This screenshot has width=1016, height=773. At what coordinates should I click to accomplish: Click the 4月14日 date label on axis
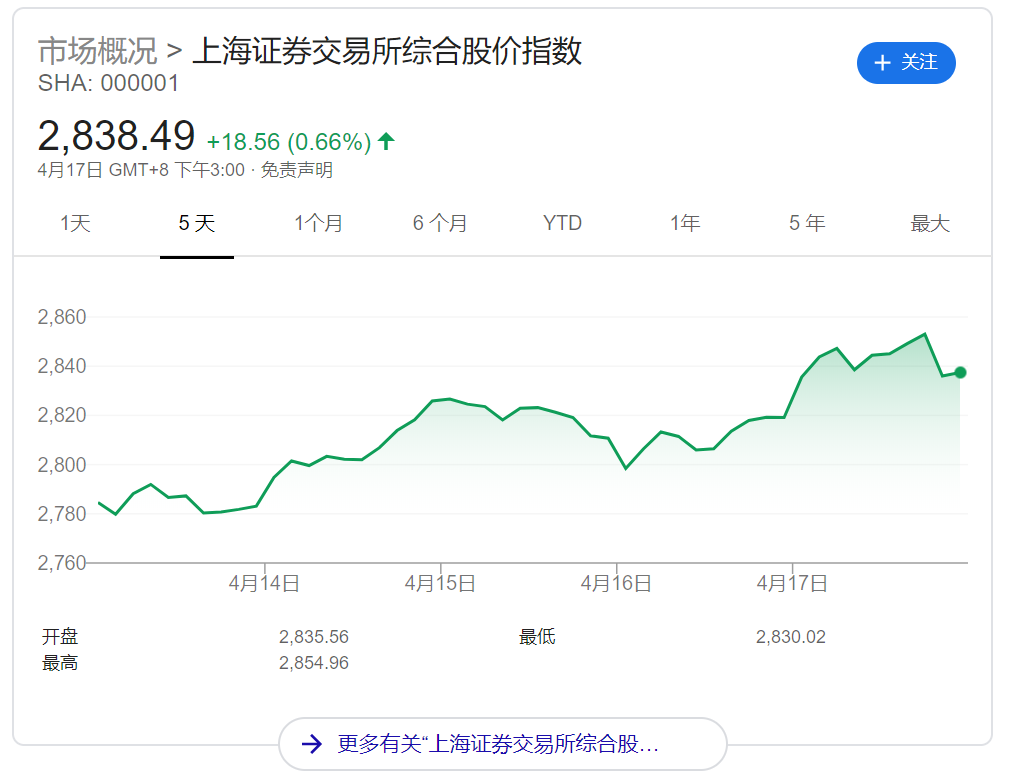[x=264, y=583]
